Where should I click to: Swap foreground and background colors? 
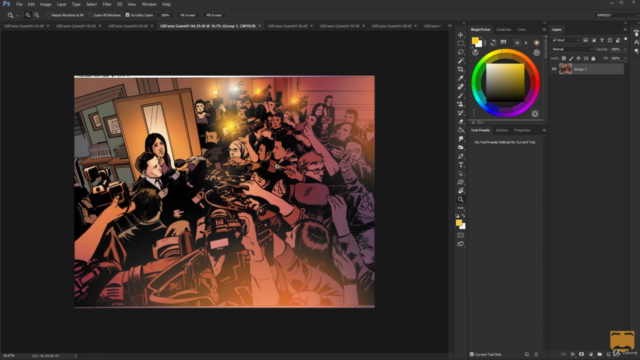tap(463, 216)
